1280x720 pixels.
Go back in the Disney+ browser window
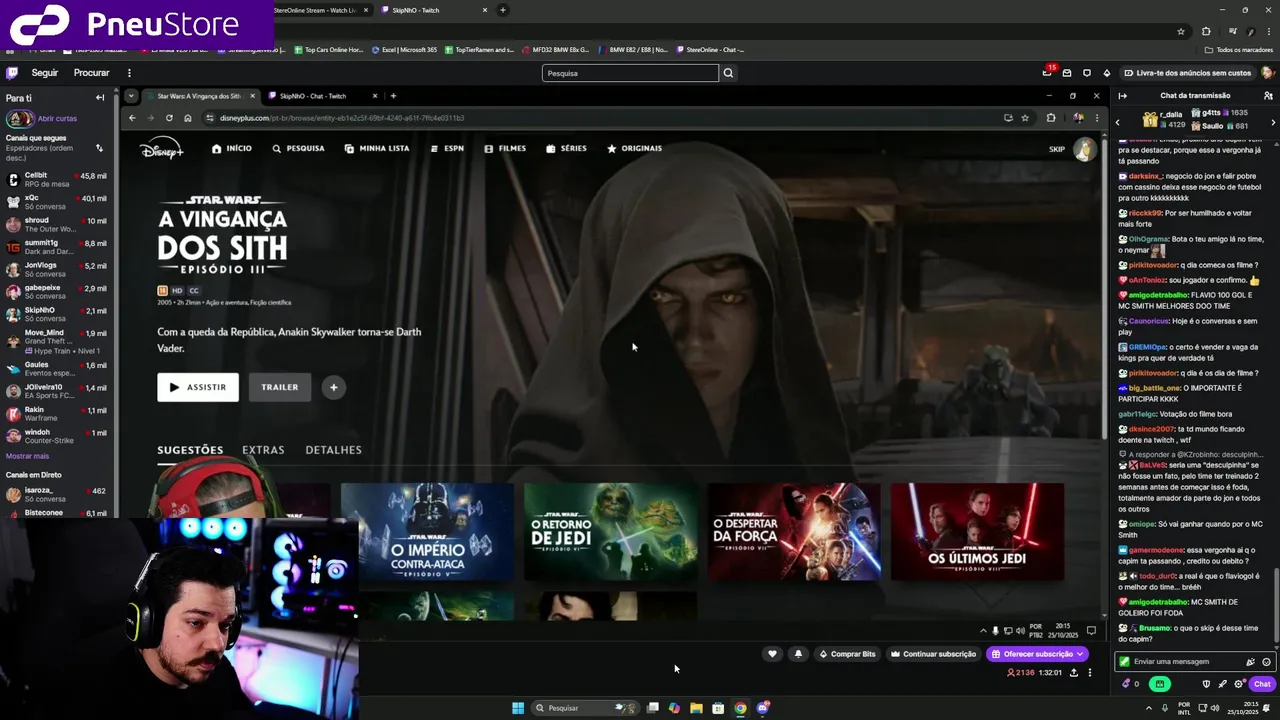click(132, 118)
